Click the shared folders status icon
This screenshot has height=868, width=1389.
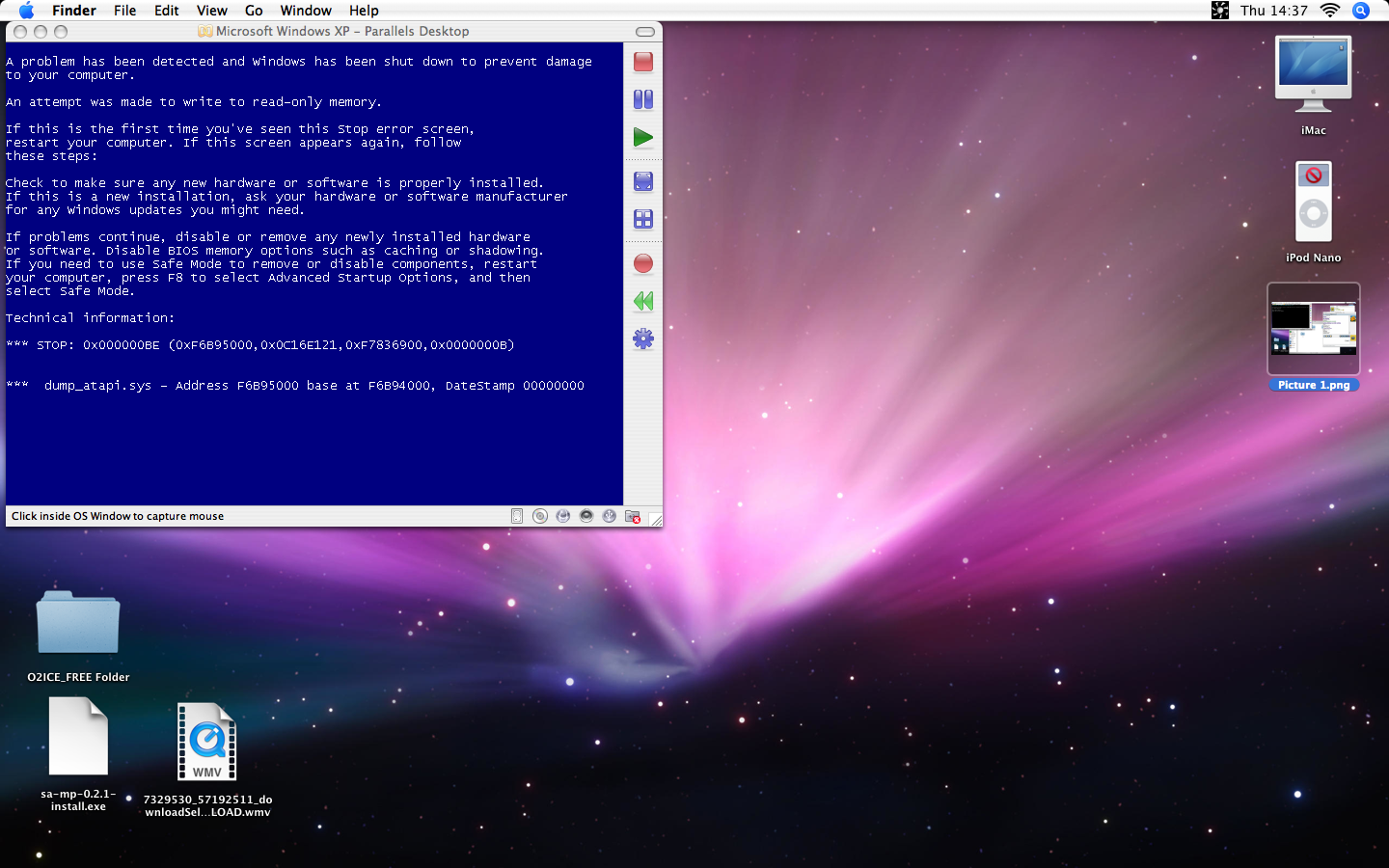(x=633, y=516)
